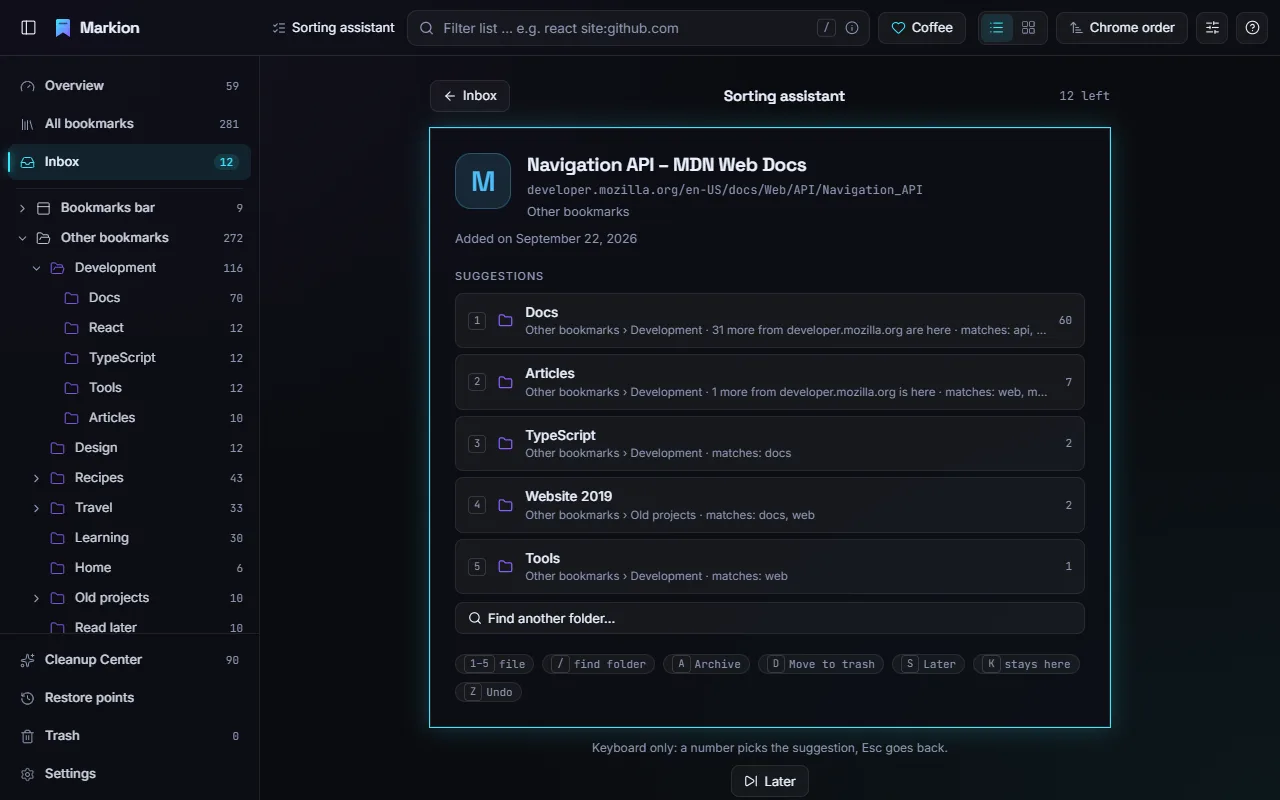Choose the Website 2019 suggestion
1280x800 pixels.
click(770, 505)
